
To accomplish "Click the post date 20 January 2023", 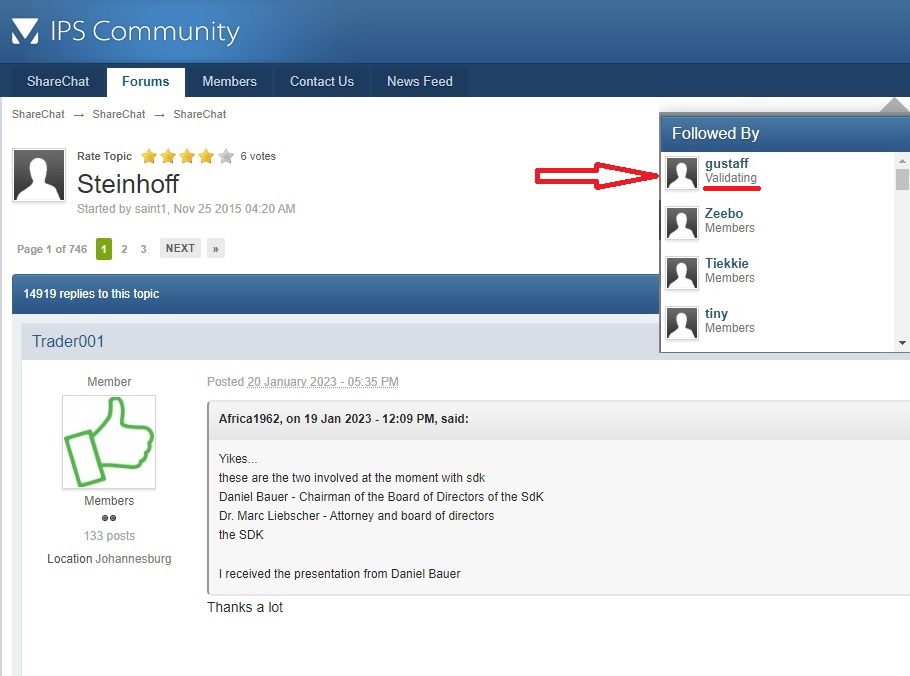I will click(x=323, y=382).
